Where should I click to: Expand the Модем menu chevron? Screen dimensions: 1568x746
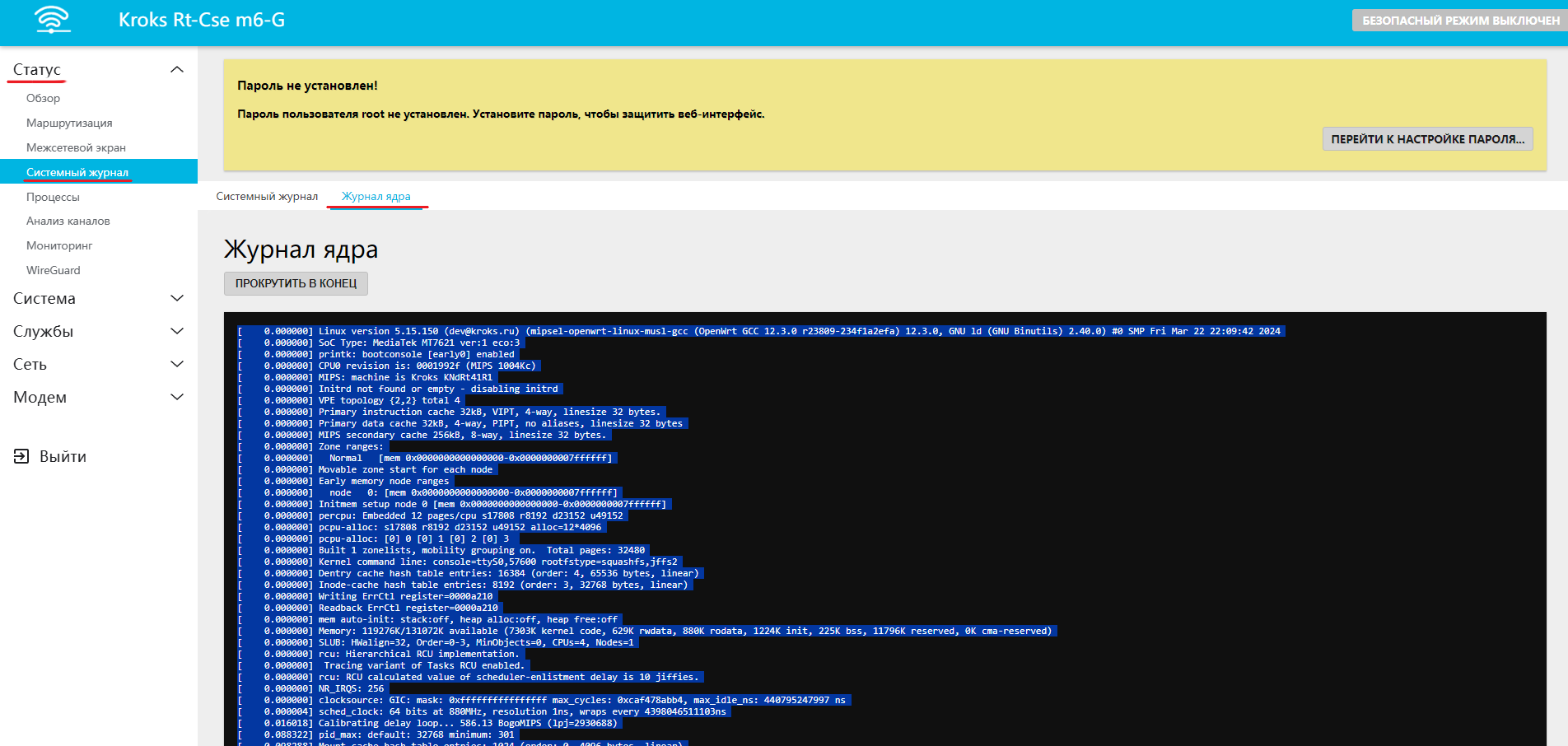point(176,397)
